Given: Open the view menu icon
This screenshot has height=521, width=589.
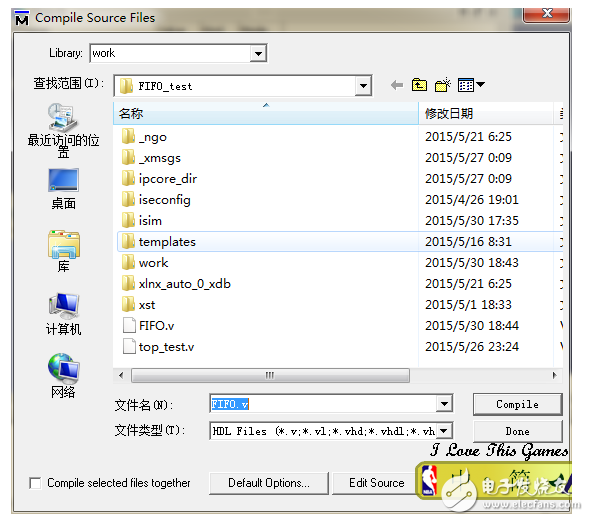Looking at the screenshot, I should [x=471, y=85].
